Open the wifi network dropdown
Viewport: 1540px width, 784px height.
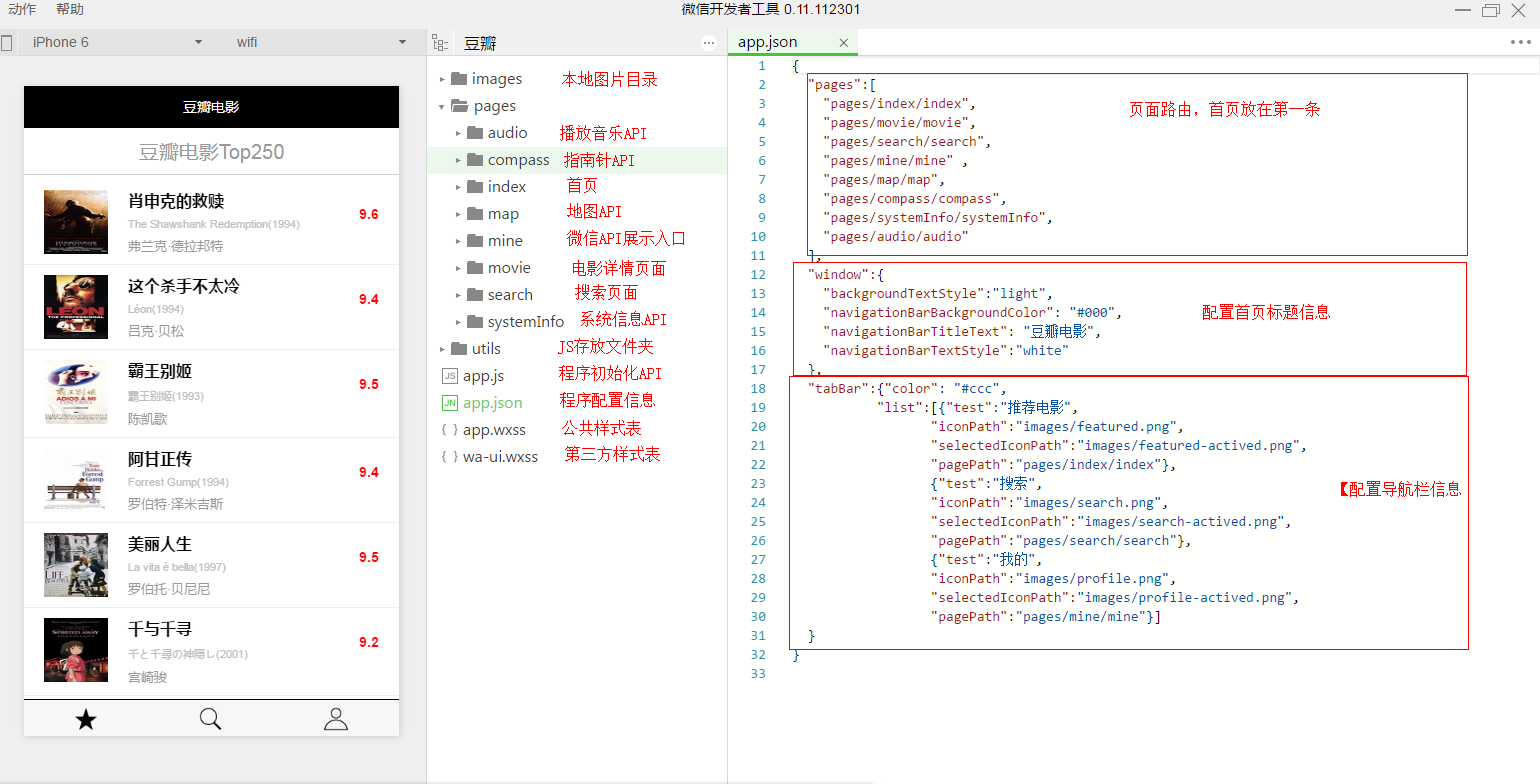[x=319, y=42]
